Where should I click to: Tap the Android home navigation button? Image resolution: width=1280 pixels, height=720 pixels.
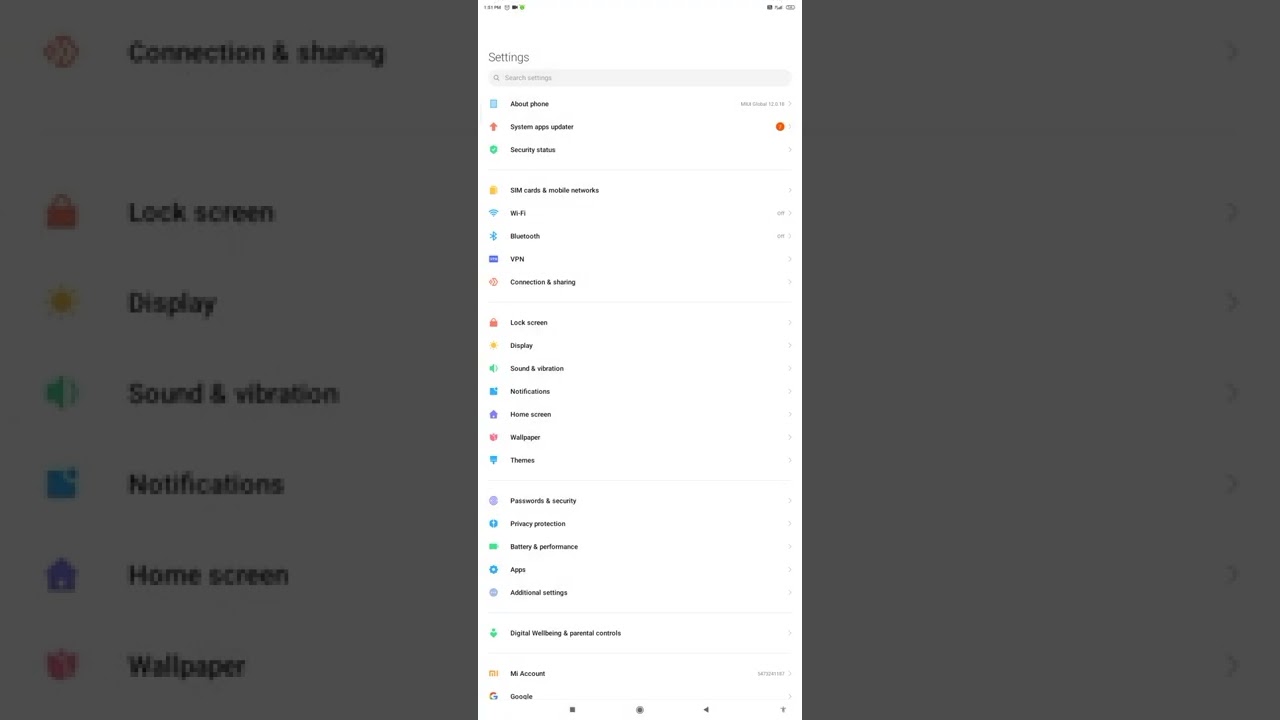[x=640, y=710]
